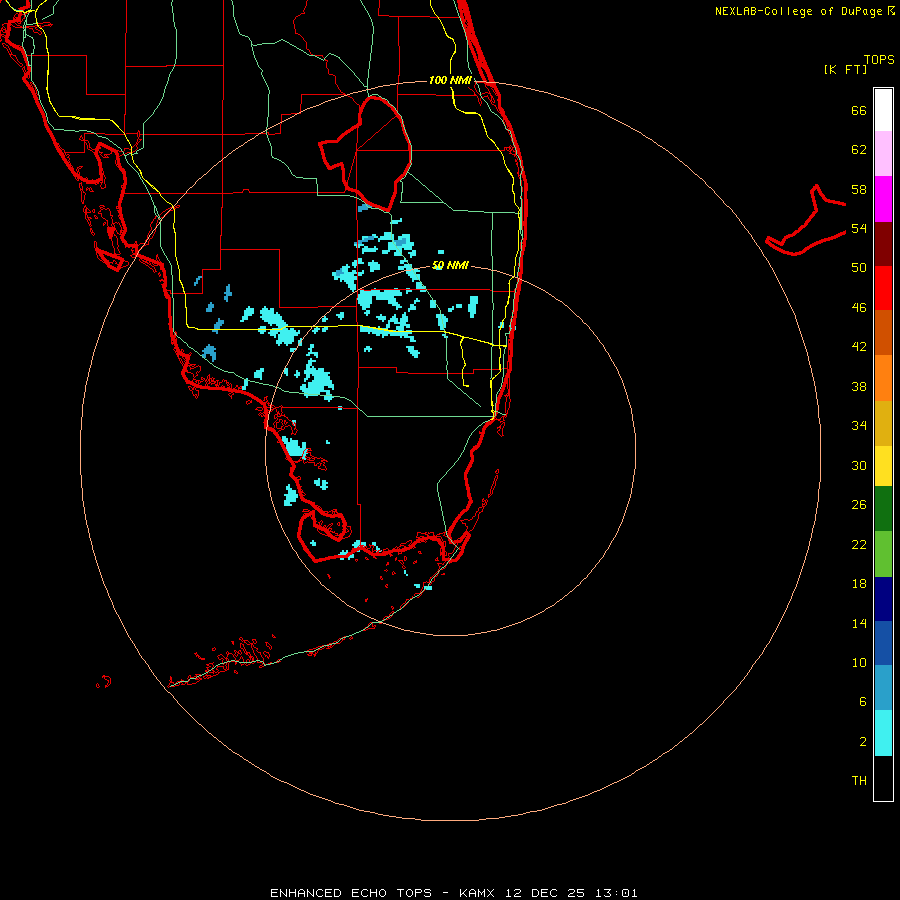Click the TH label on the scale

pyautogui.click(x=859, y=781)
